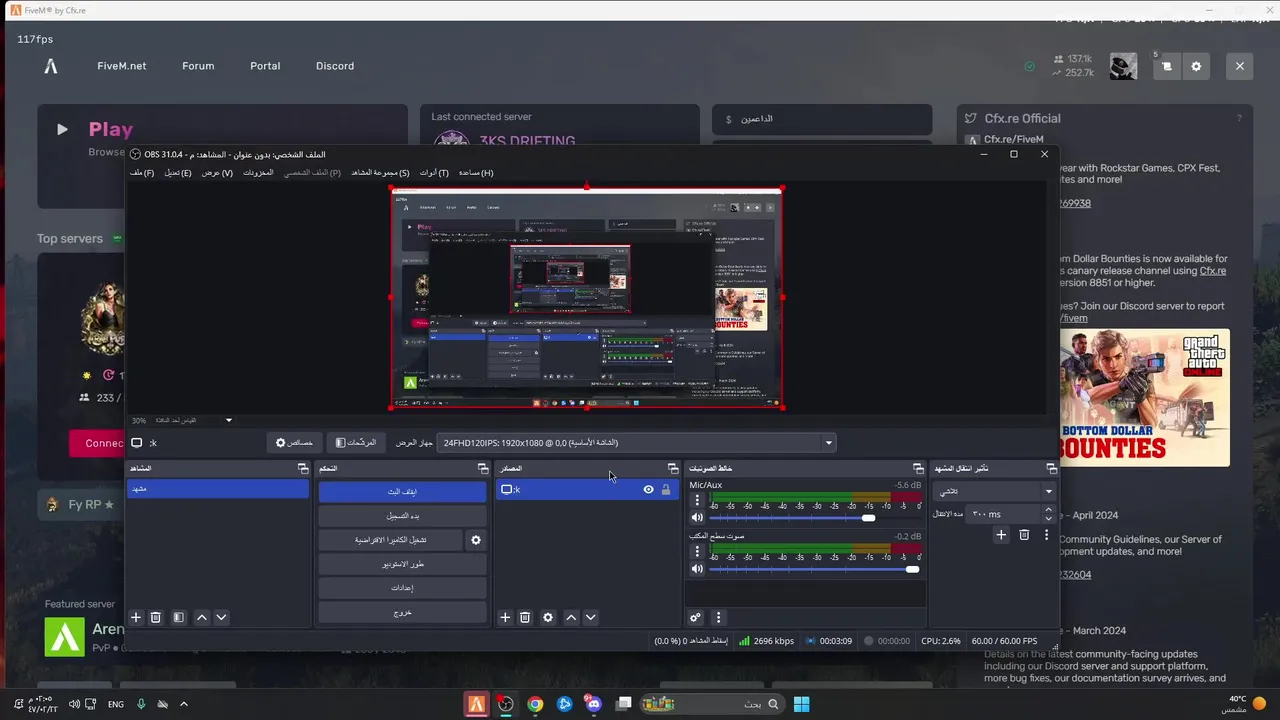Open the preview zoom percent dropdown arrow
1280x720 pixels.
click(x=229, y=421)
